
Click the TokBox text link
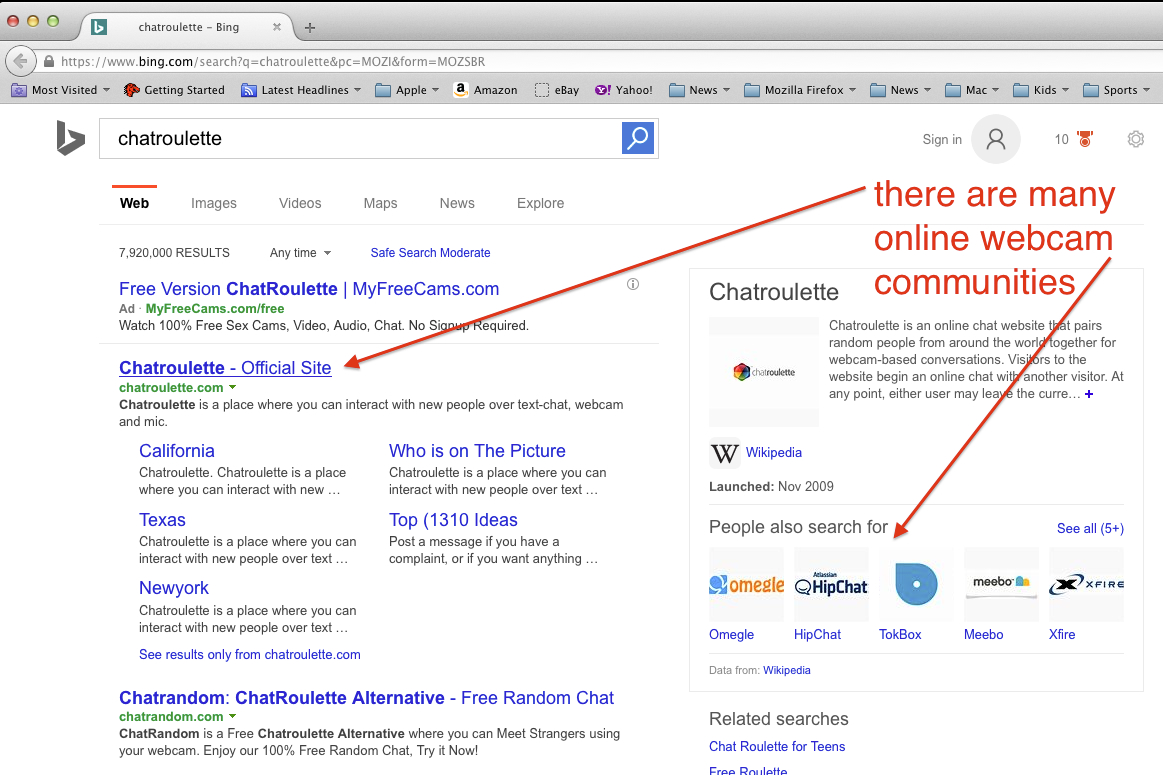click(x=900, y=635)
